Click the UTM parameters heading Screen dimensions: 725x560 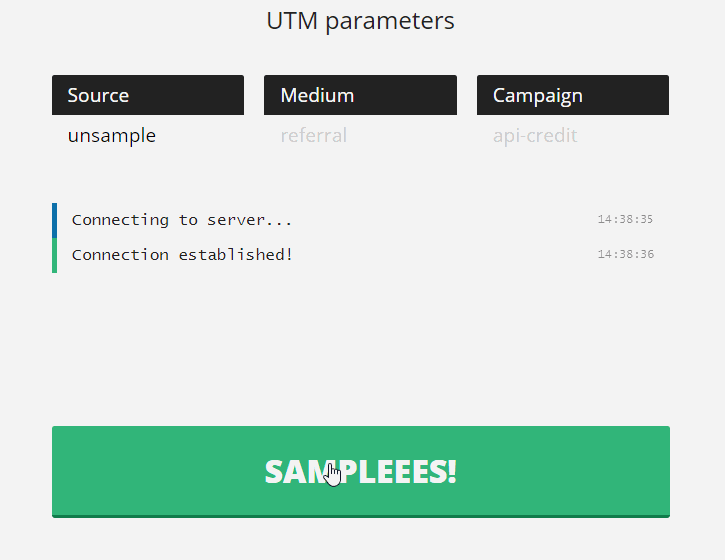pos(360,21)
